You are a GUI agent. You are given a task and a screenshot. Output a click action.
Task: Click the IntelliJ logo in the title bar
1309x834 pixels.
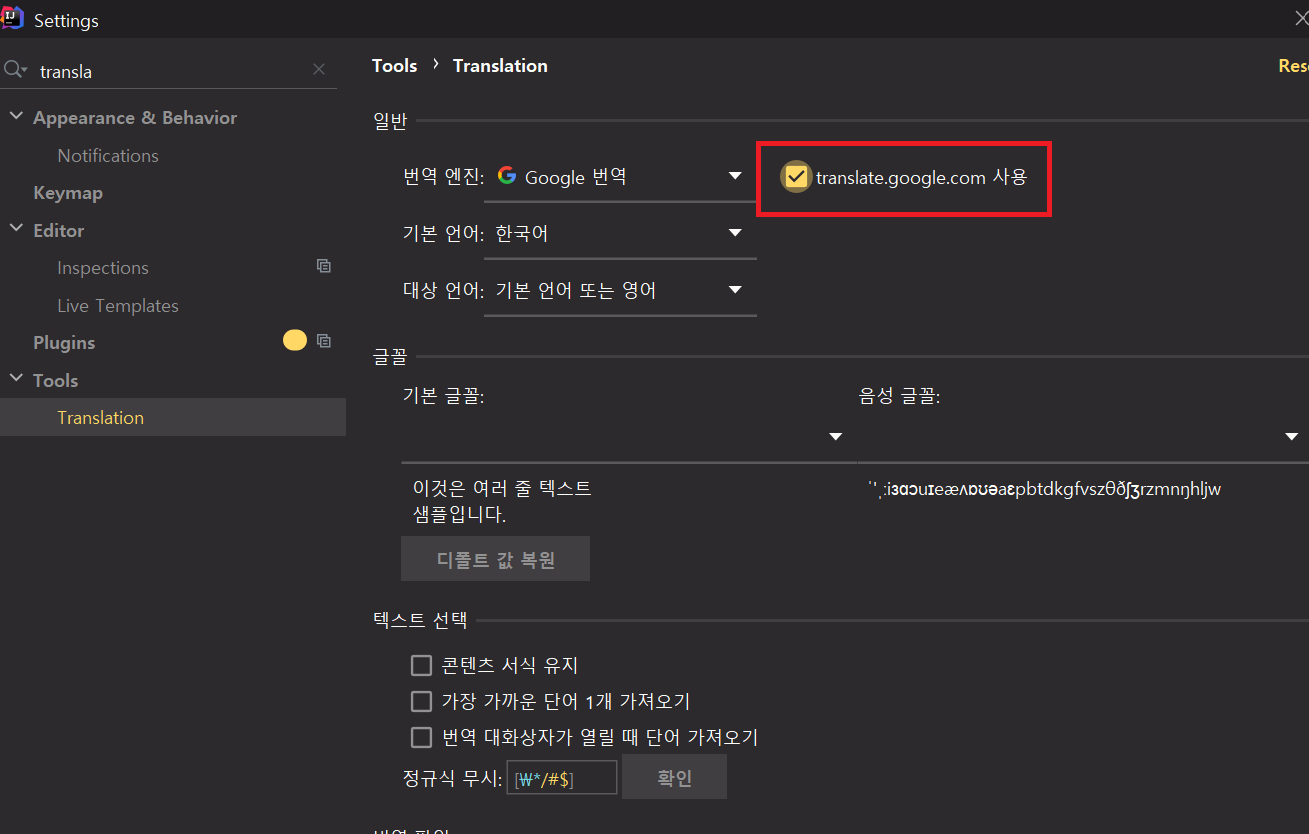(12, 19)
